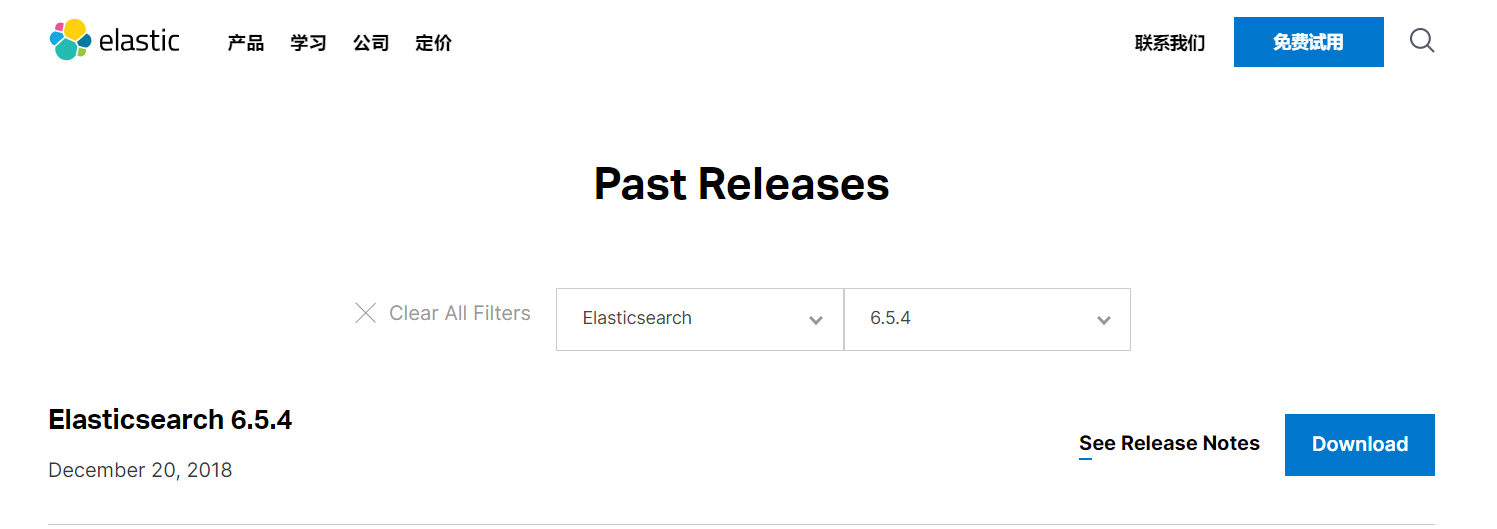Click the December 20, 2018 release date
Screen dimensions: 1497x529
[140, 470]
